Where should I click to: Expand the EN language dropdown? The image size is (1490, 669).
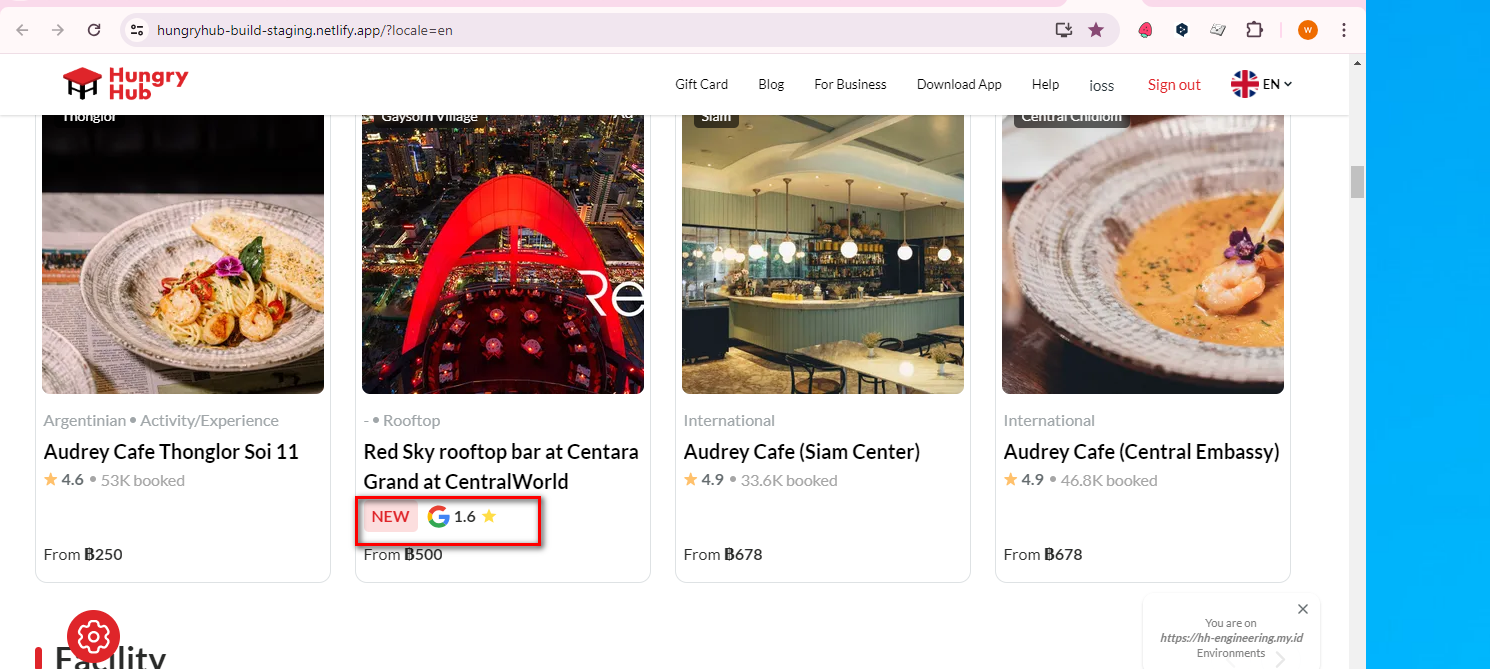point(1262,84)
